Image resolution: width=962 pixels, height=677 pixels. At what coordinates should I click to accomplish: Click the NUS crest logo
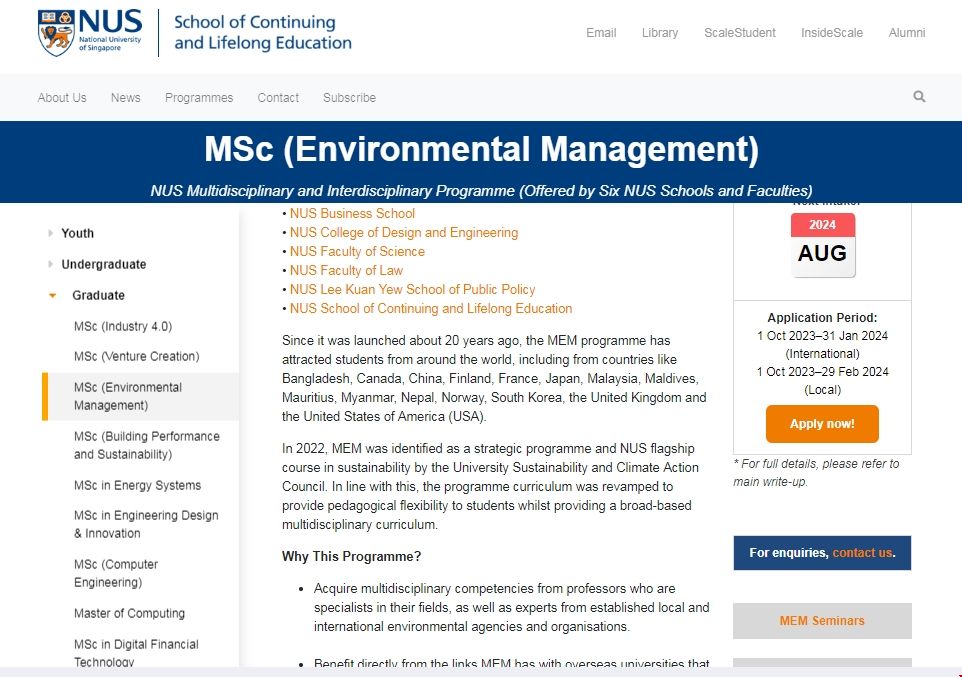point(55,33)
